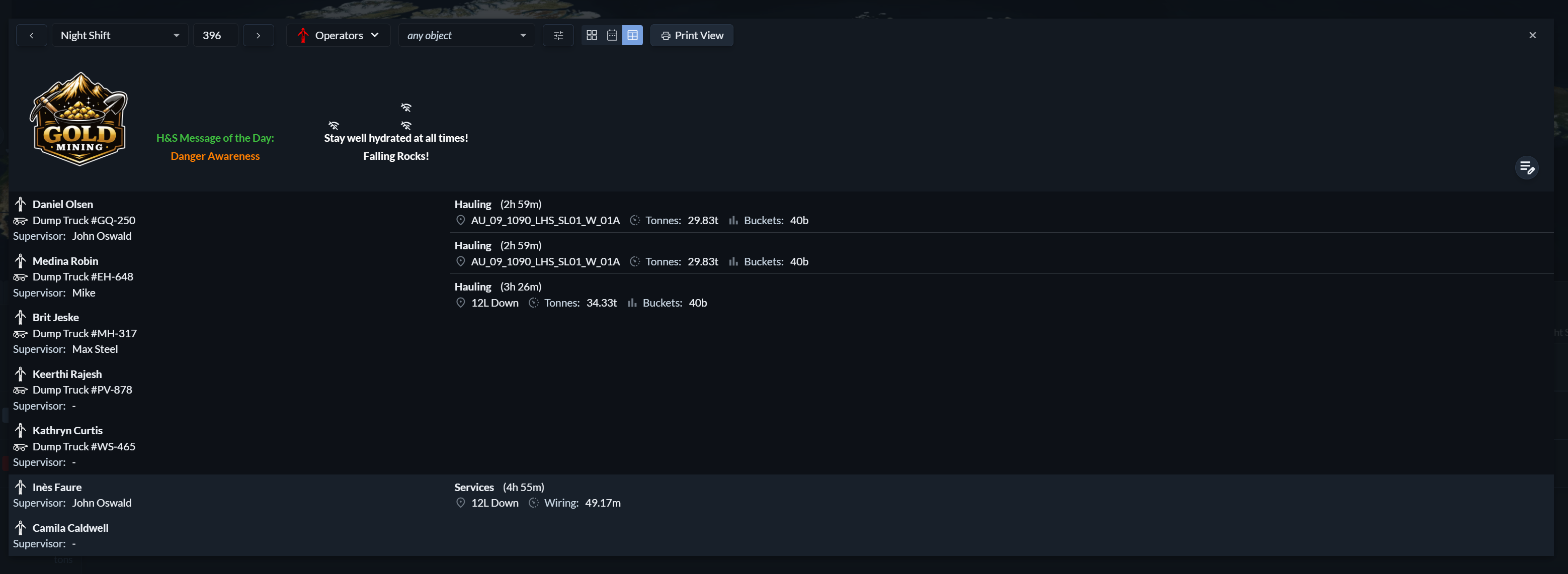This screenshot has width=1568, height=574.
Task: Click buckets chart icon in 12L Down hauling
Action: coord(632,303)
